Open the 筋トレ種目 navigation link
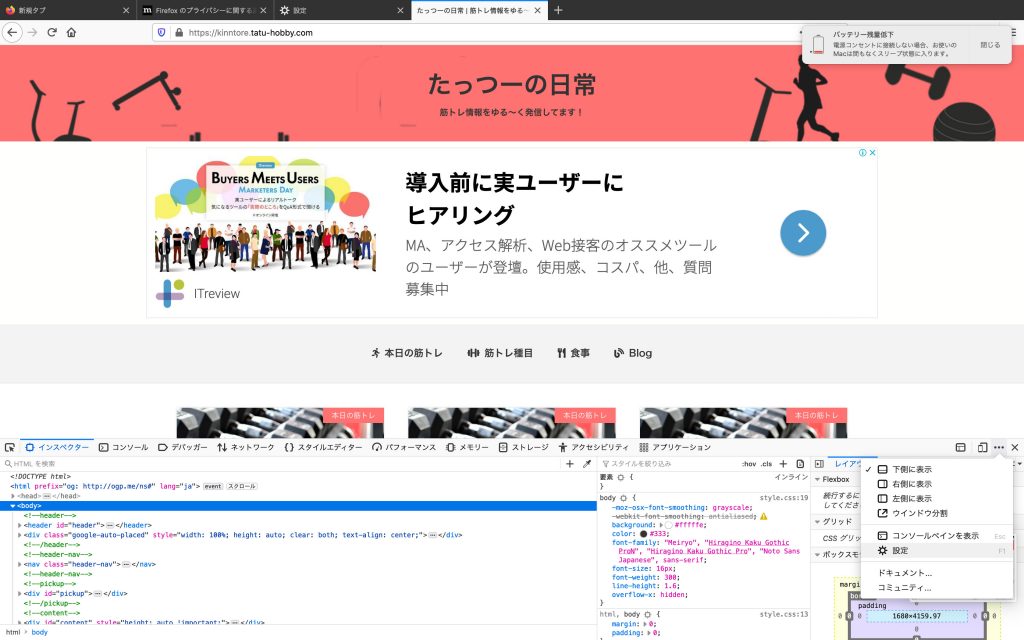Image resolution: width=1024 pixels, height=640 pixels. (500, 353)
